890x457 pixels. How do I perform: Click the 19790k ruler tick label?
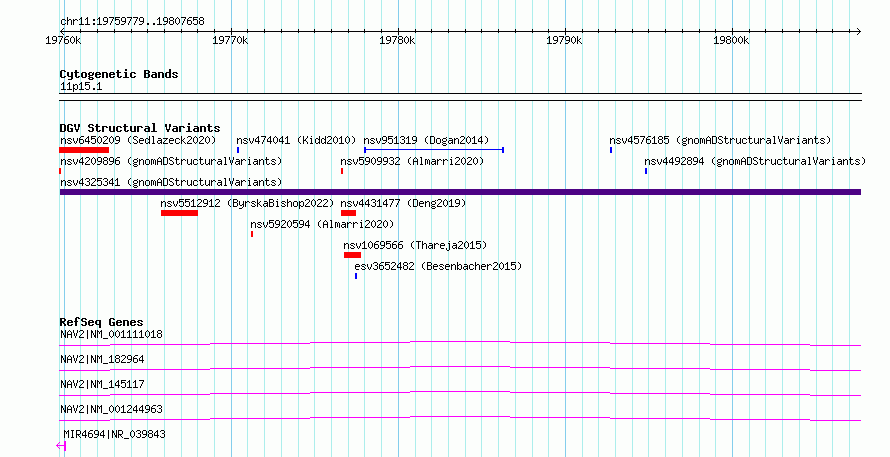[564, 40]
